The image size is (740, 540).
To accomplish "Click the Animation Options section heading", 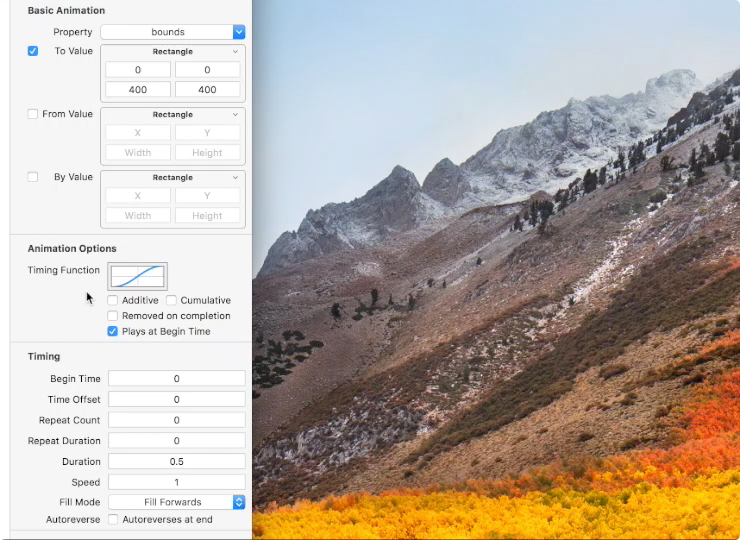I will (72, 248).
